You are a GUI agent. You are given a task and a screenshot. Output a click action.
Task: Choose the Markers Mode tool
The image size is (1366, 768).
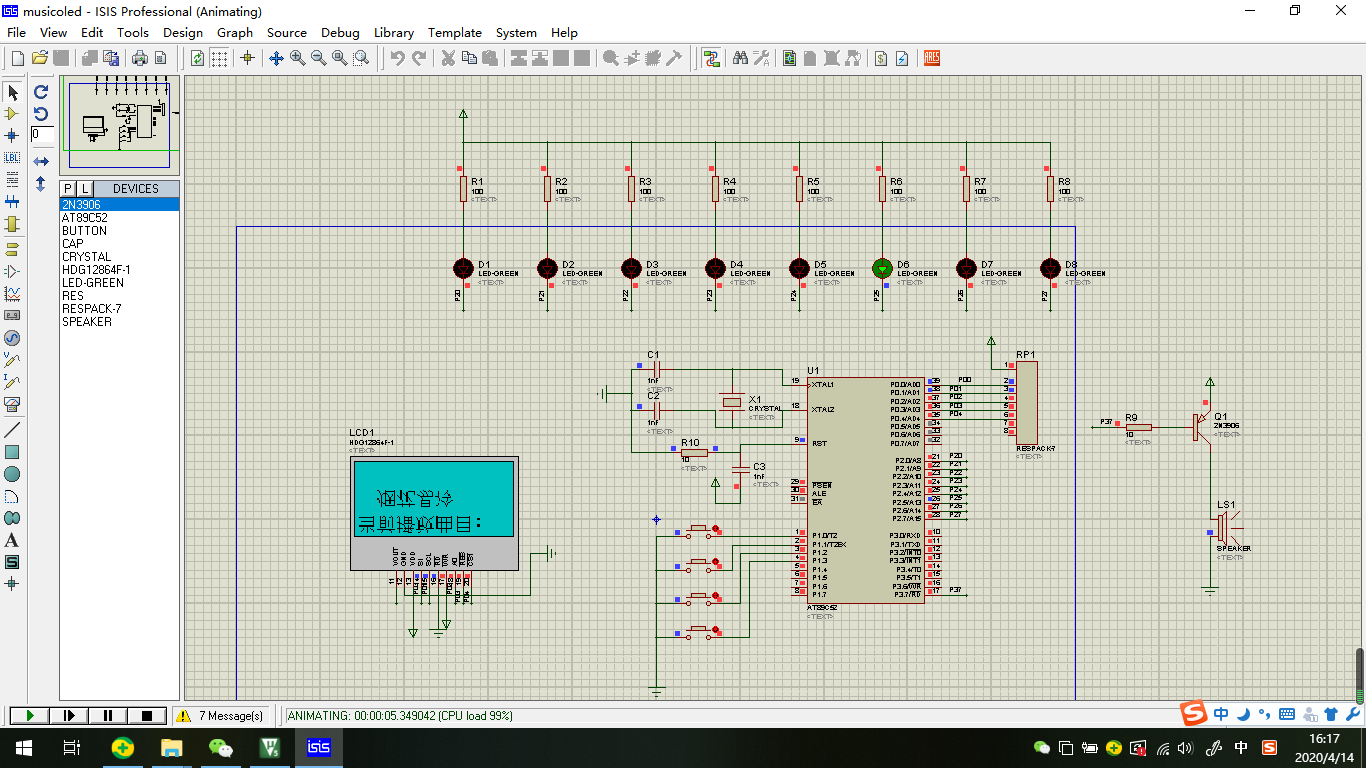(13, 583)
